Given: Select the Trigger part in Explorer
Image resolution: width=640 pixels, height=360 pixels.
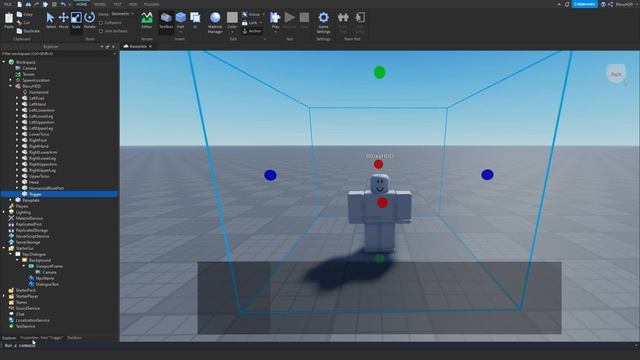Looking at the screenshot, I should coord(59,194).
